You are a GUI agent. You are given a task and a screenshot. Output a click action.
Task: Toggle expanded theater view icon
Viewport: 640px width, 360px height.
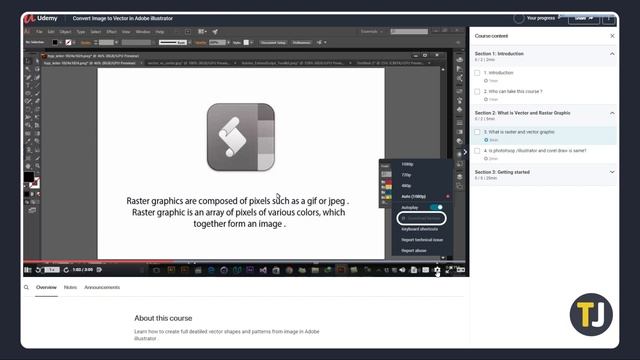coord(461,270)
